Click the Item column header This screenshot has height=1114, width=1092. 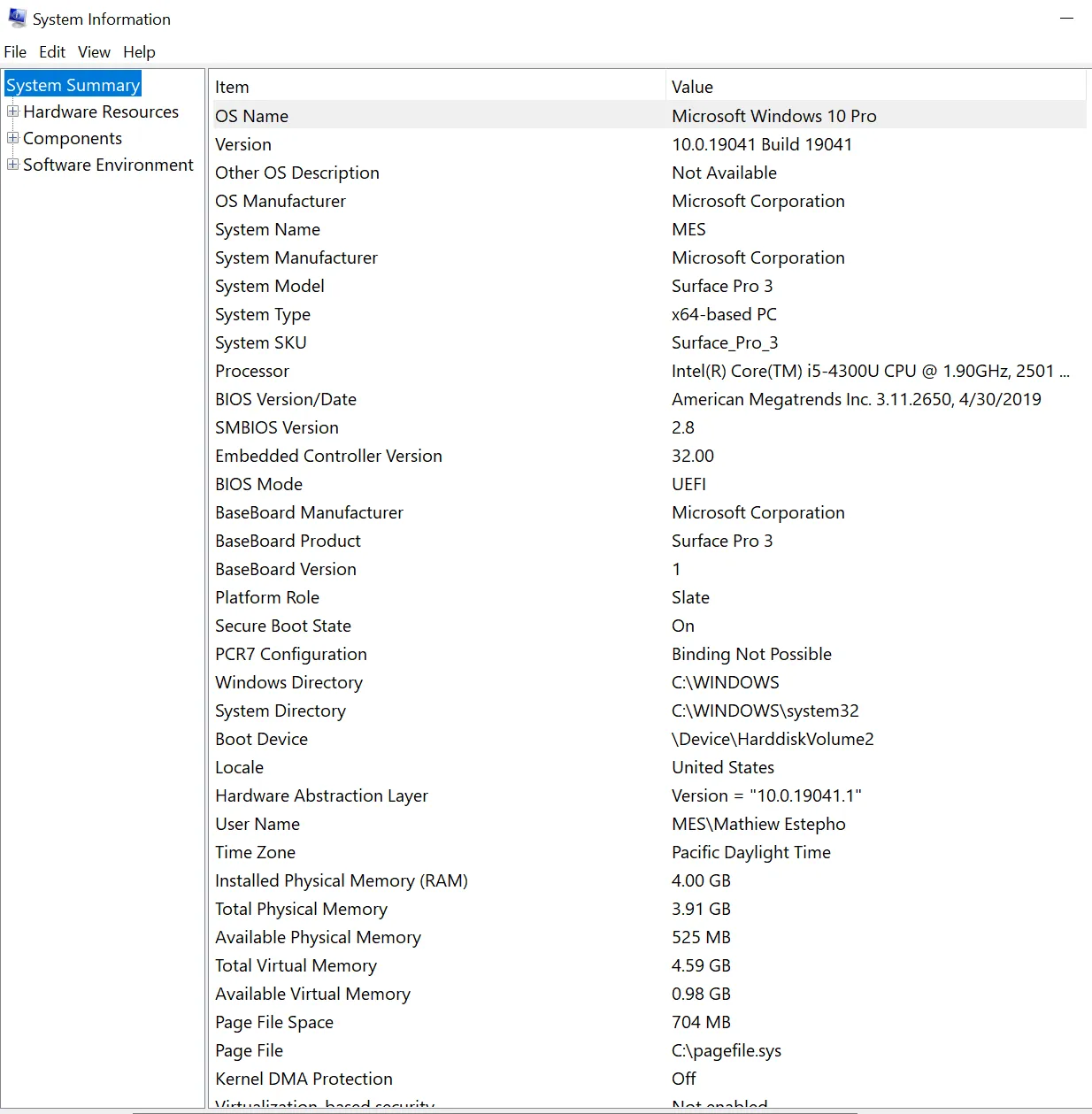(x=437, y=87)
